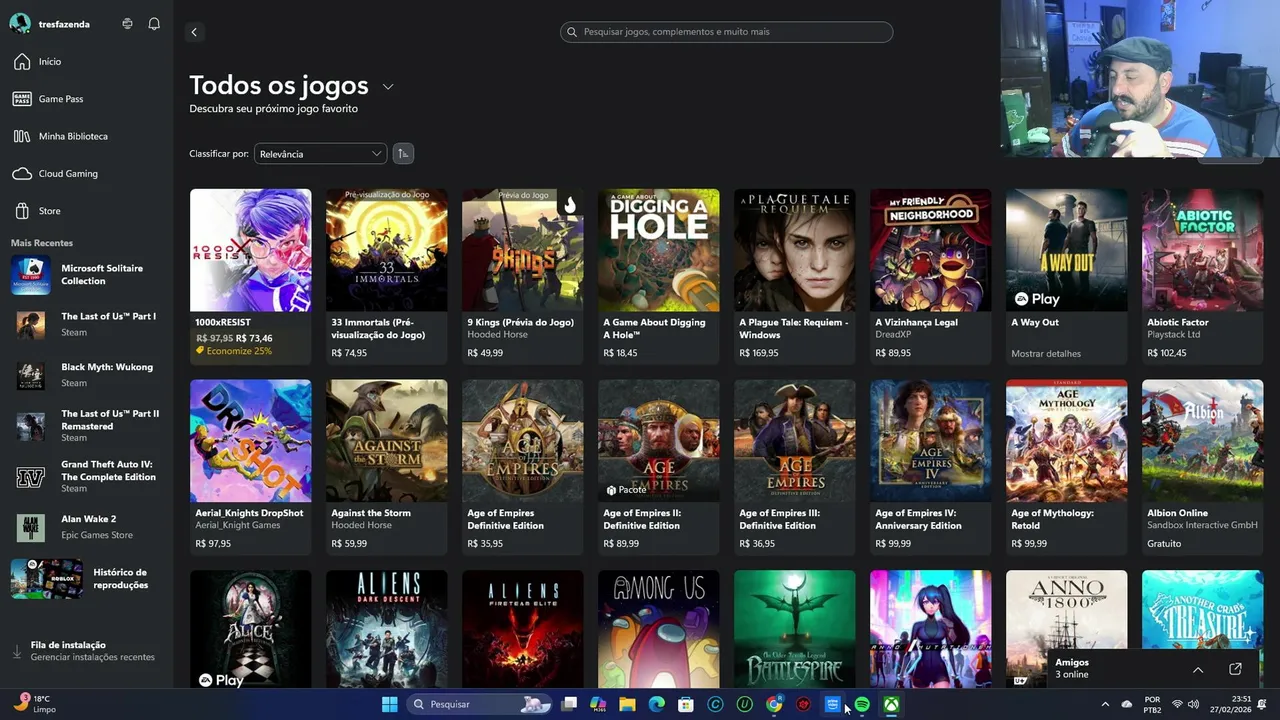Open 33 Immortals game thumbnail

point(386,250)
